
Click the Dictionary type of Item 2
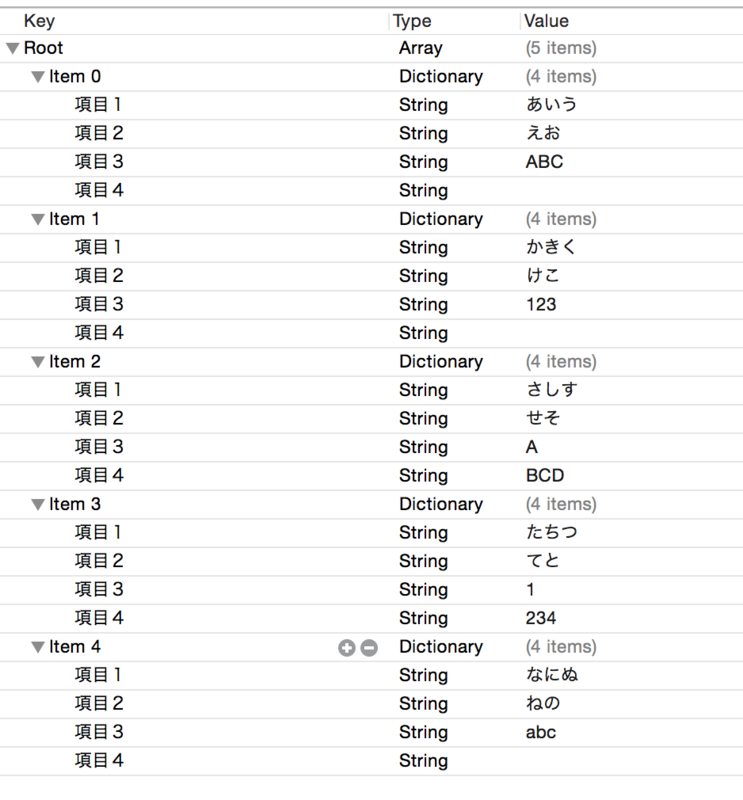point(441,362)
